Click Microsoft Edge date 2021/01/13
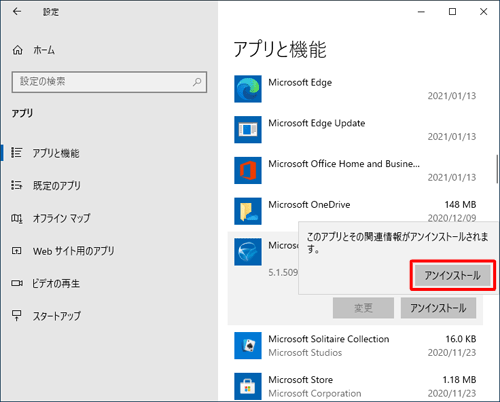500x402 pixels. coord(452,96)
